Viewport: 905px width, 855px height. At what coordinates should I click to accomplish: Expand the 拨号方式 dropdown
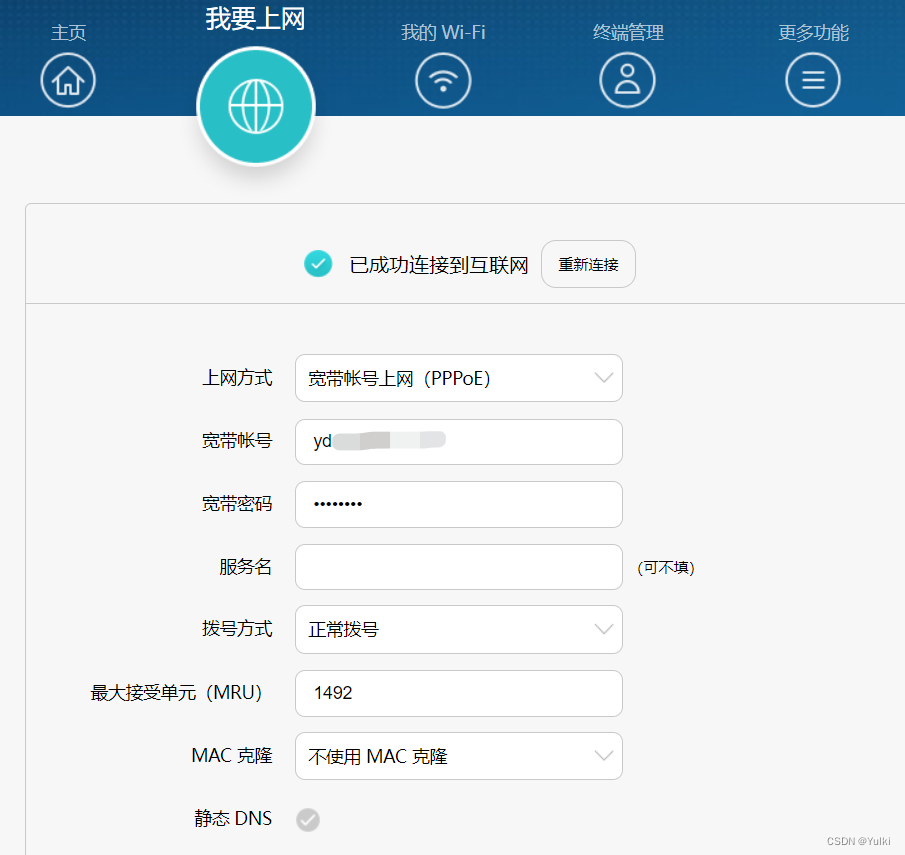coord(458,629)
